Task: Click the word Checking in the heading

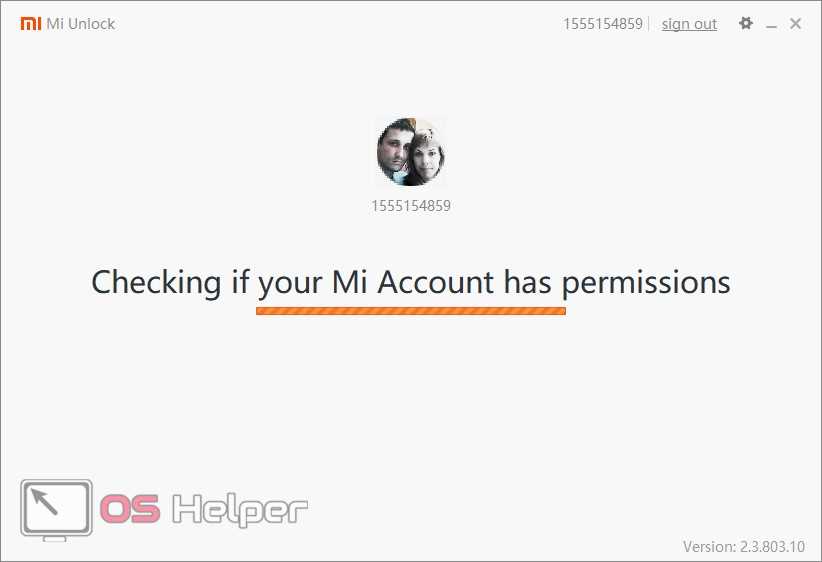Action: click(x=156, y=283)
